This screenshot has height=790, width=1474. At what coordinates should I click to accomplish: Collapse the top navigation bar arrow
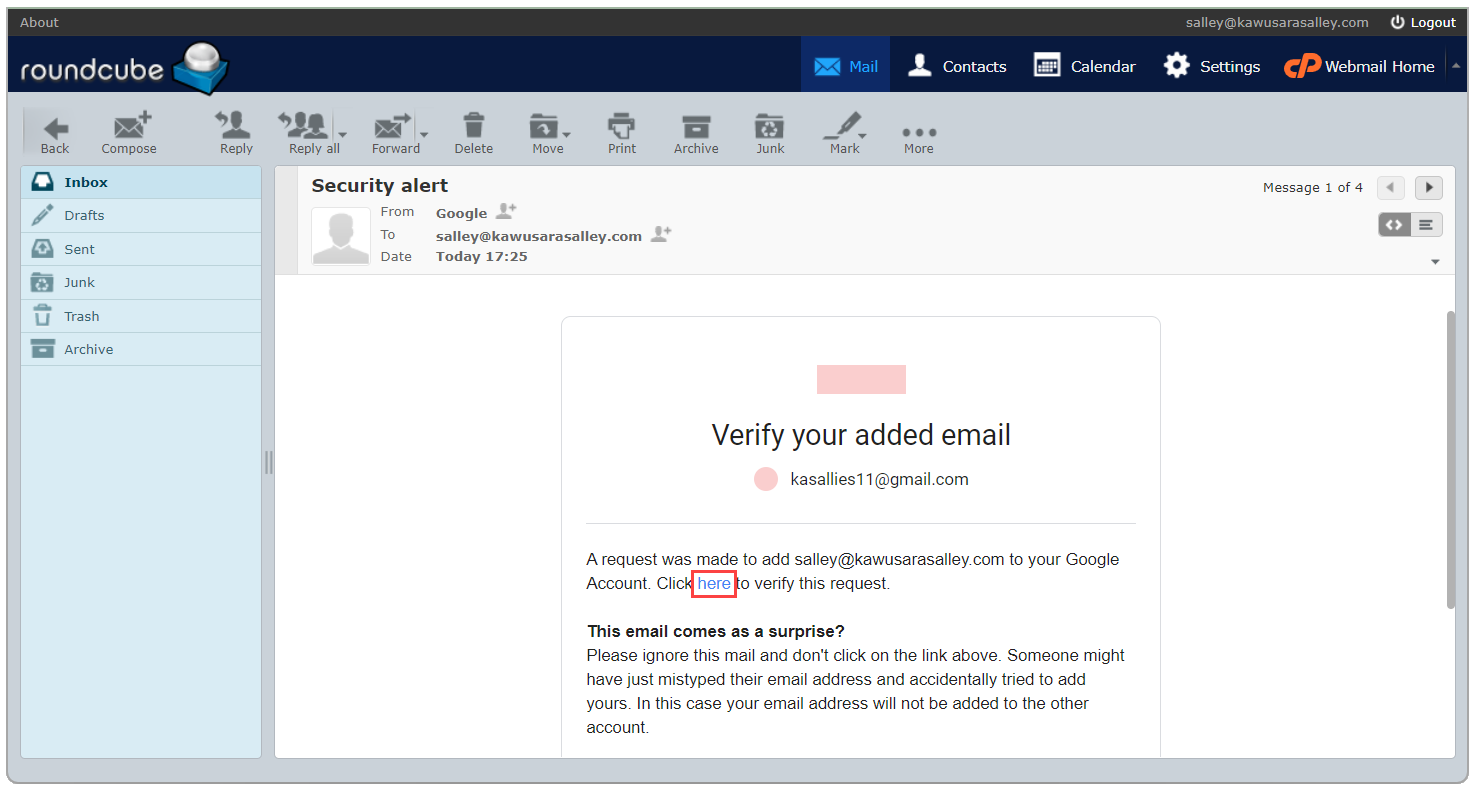pos(1456,65)
